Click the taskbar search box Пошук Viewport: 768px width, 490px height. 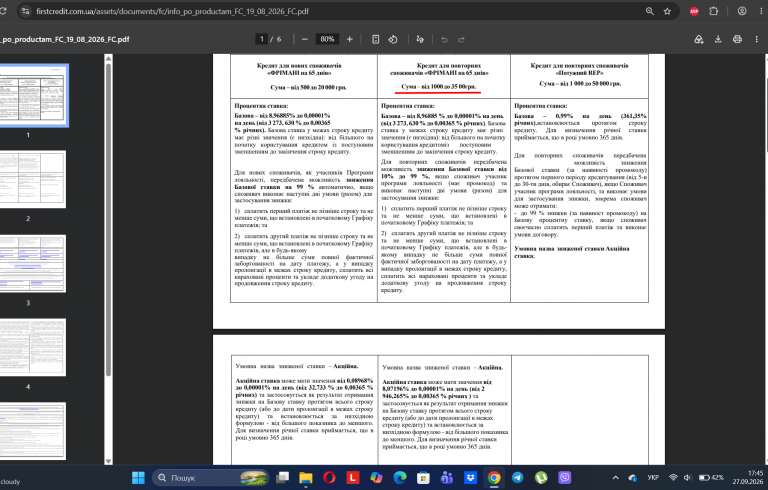(x=211, y=477)
